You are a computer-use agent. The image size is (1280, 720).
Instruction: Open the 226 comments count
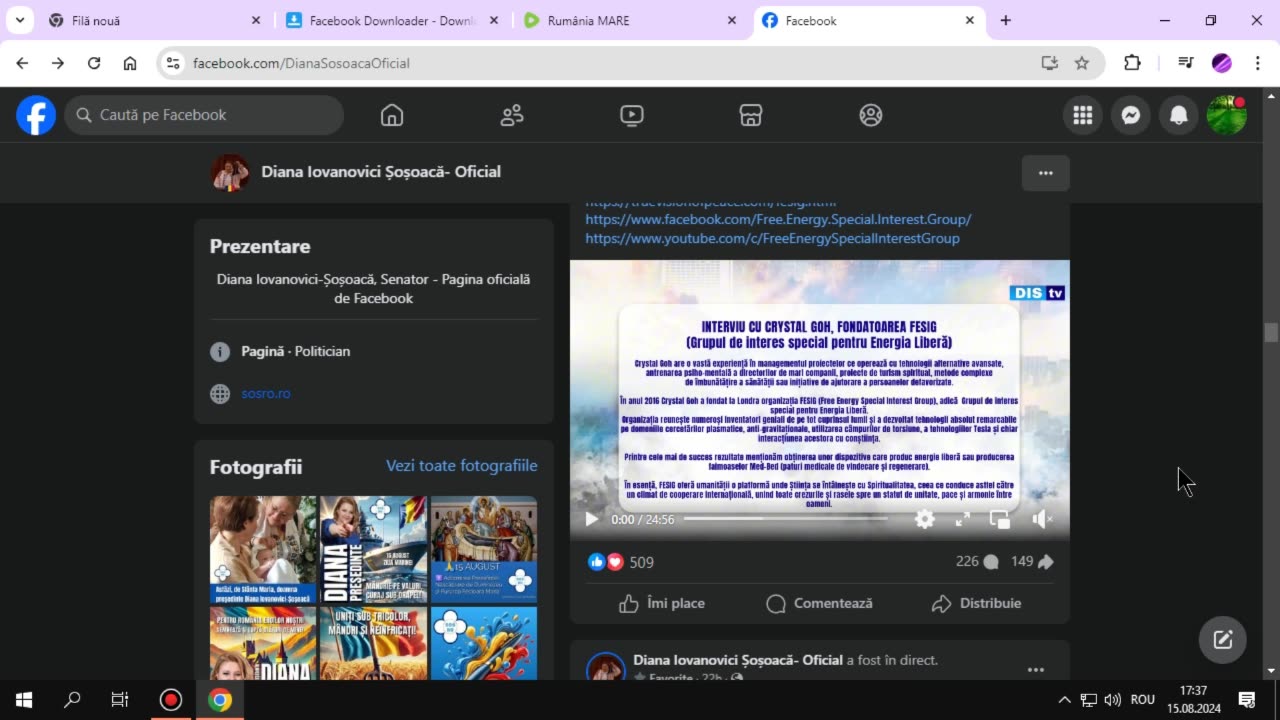(977, 562)
